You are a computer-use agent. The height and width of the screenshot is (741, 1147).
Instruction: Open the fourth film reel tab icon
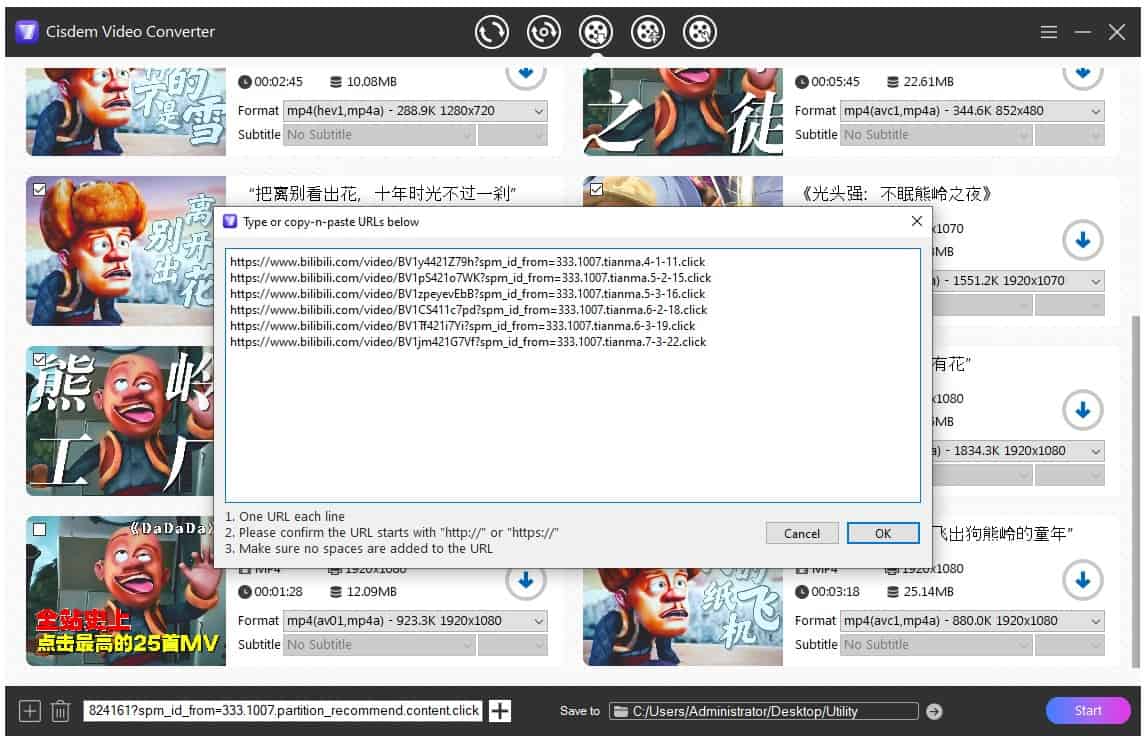[648, 32]
